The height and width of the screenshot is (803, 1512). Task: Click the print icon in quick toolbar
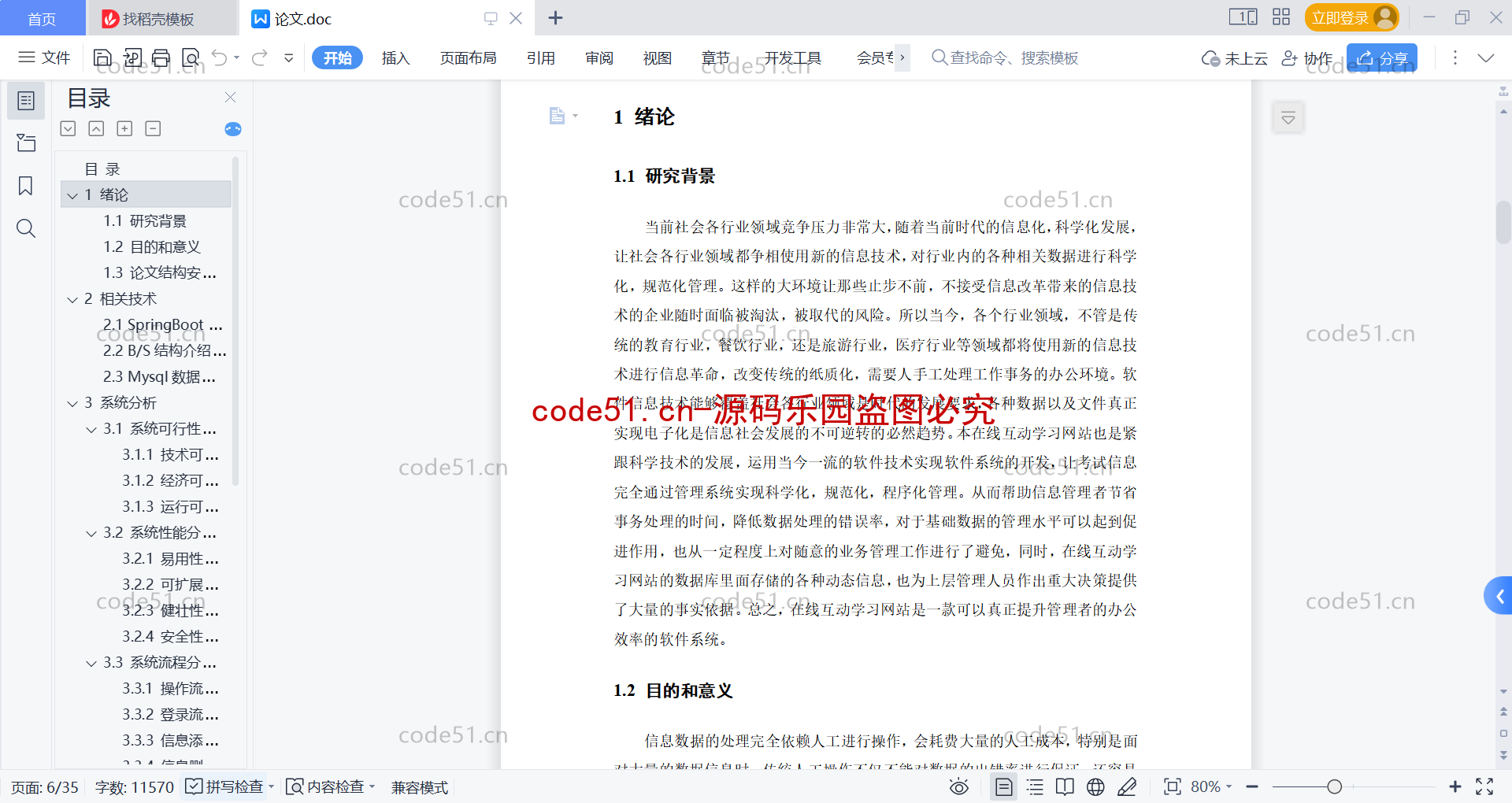161,57
